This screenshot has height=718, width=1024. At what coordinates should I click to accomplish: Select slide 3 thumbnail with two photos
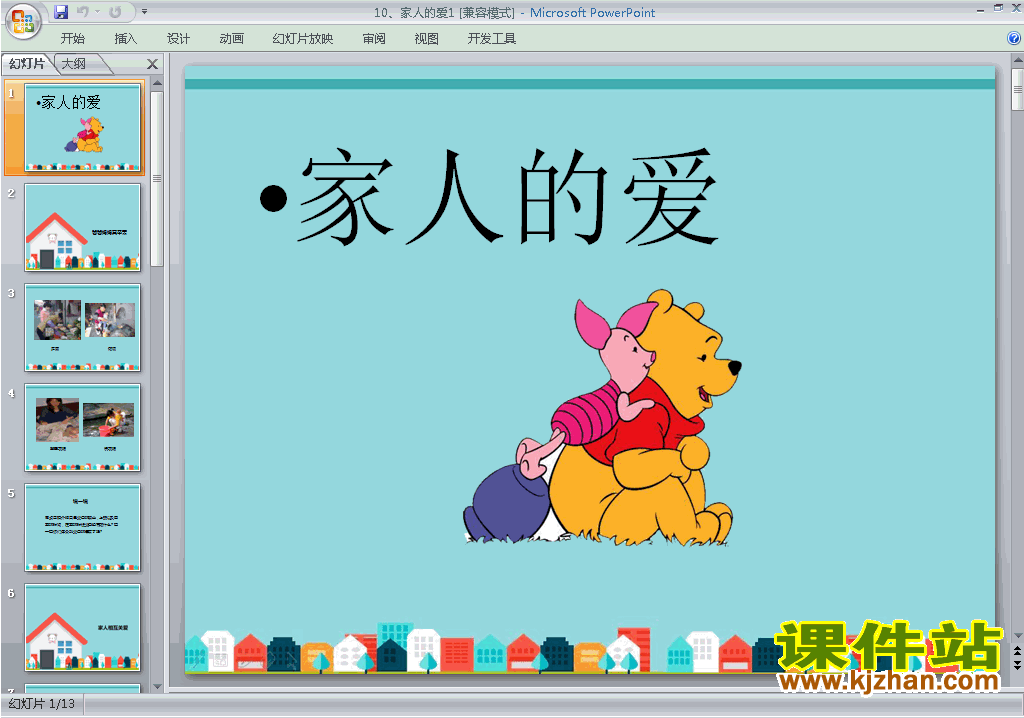(x=82, y=327)
